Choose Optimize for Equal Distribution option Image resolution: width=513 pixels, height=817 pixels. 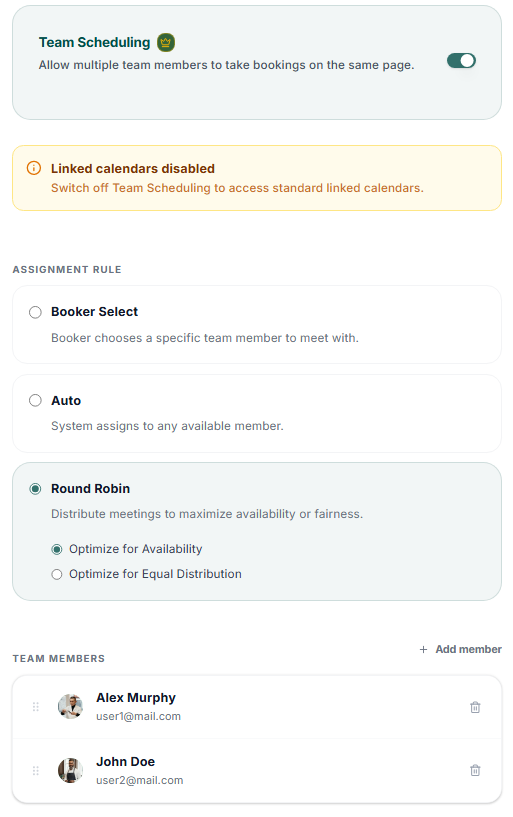click(57, 574)
